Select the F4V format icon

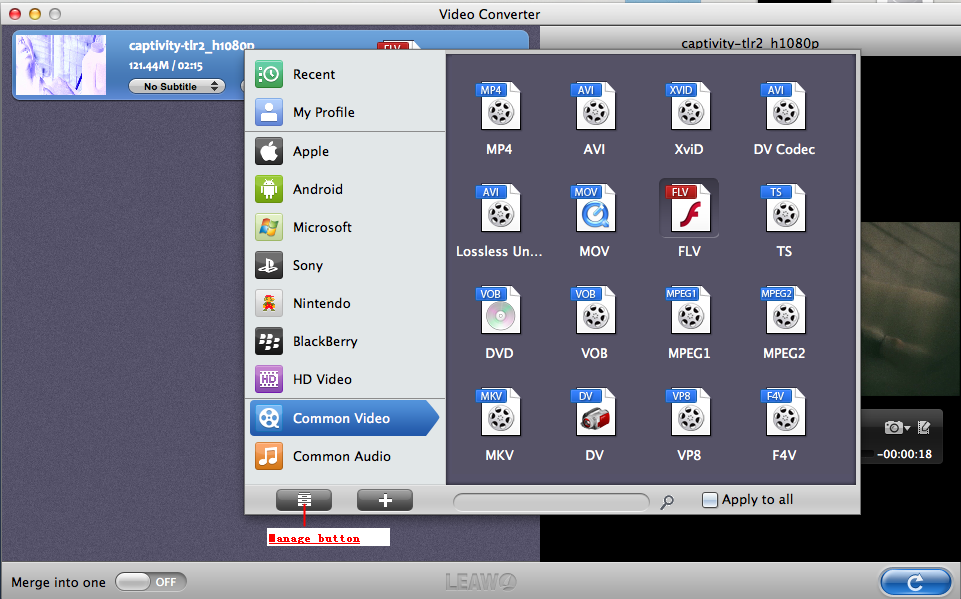coord(784,413)
